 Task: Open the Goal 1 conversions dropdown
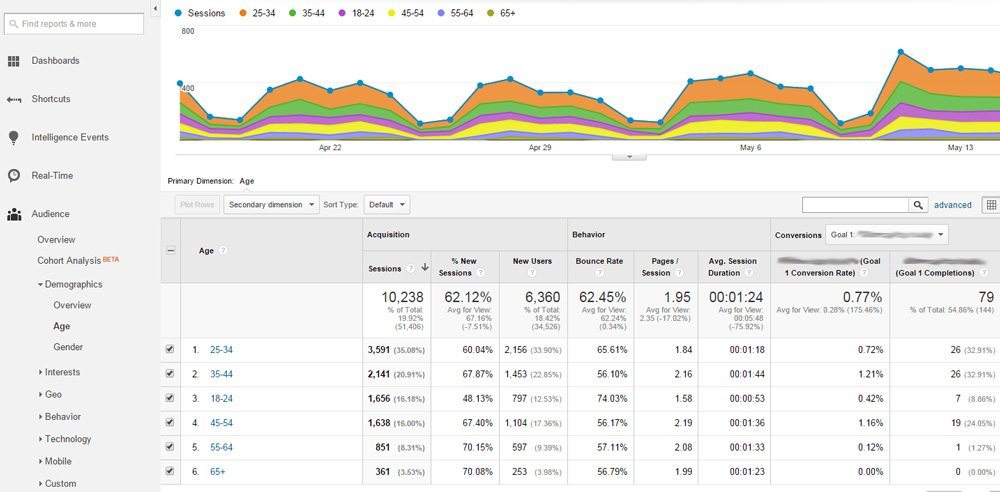pos(886,235)
